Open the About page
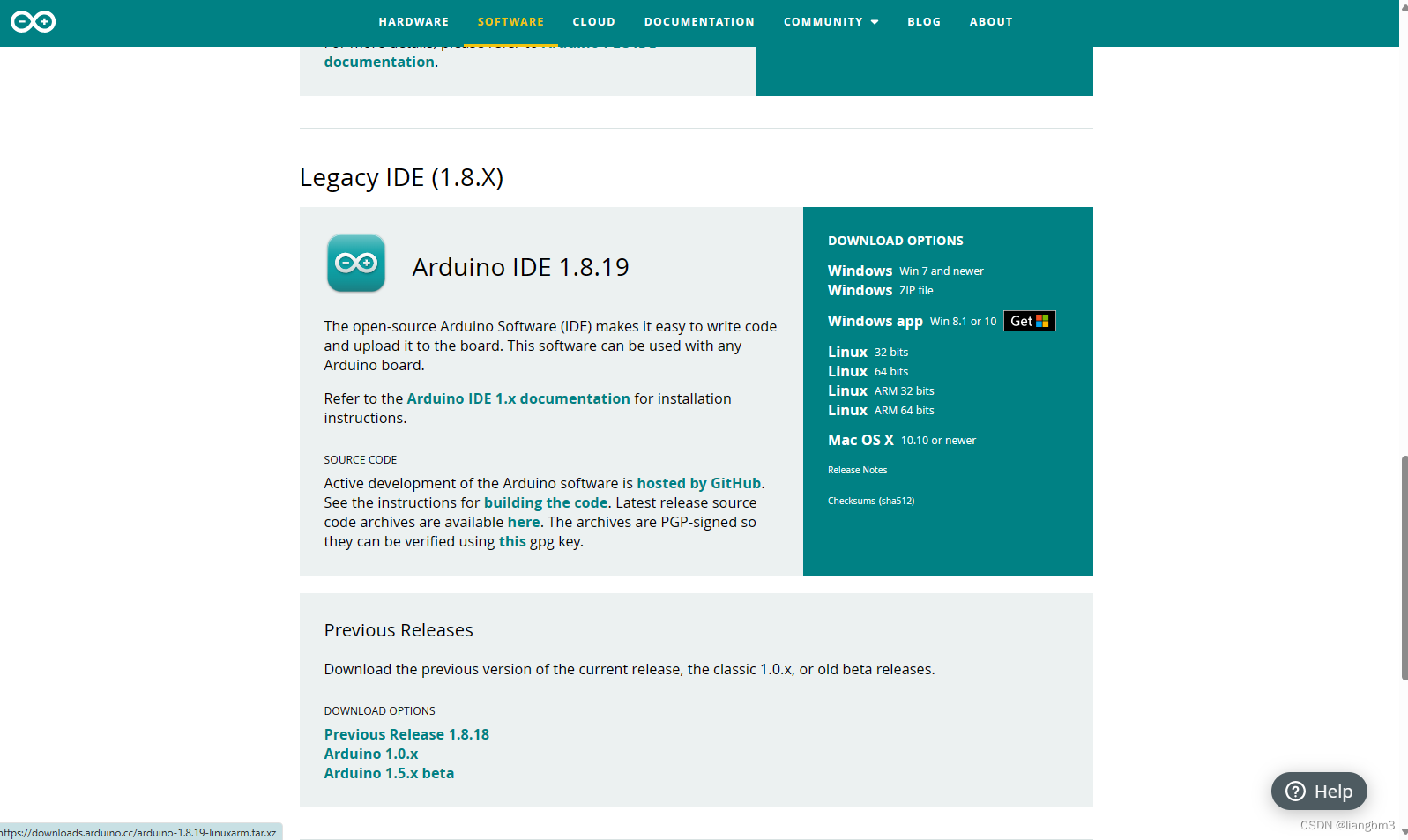This screenshot has height=840, width=1408. coord(991,22)
